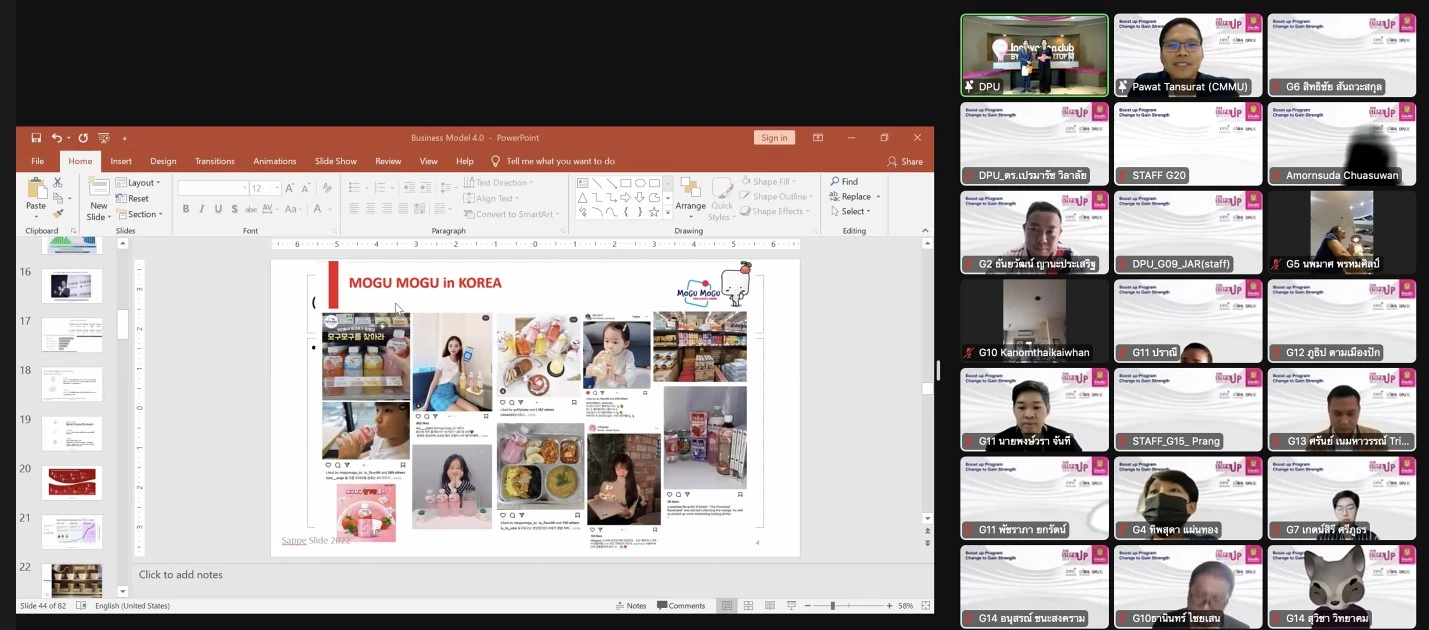Open the Section dropdown

tap(141, 214)
